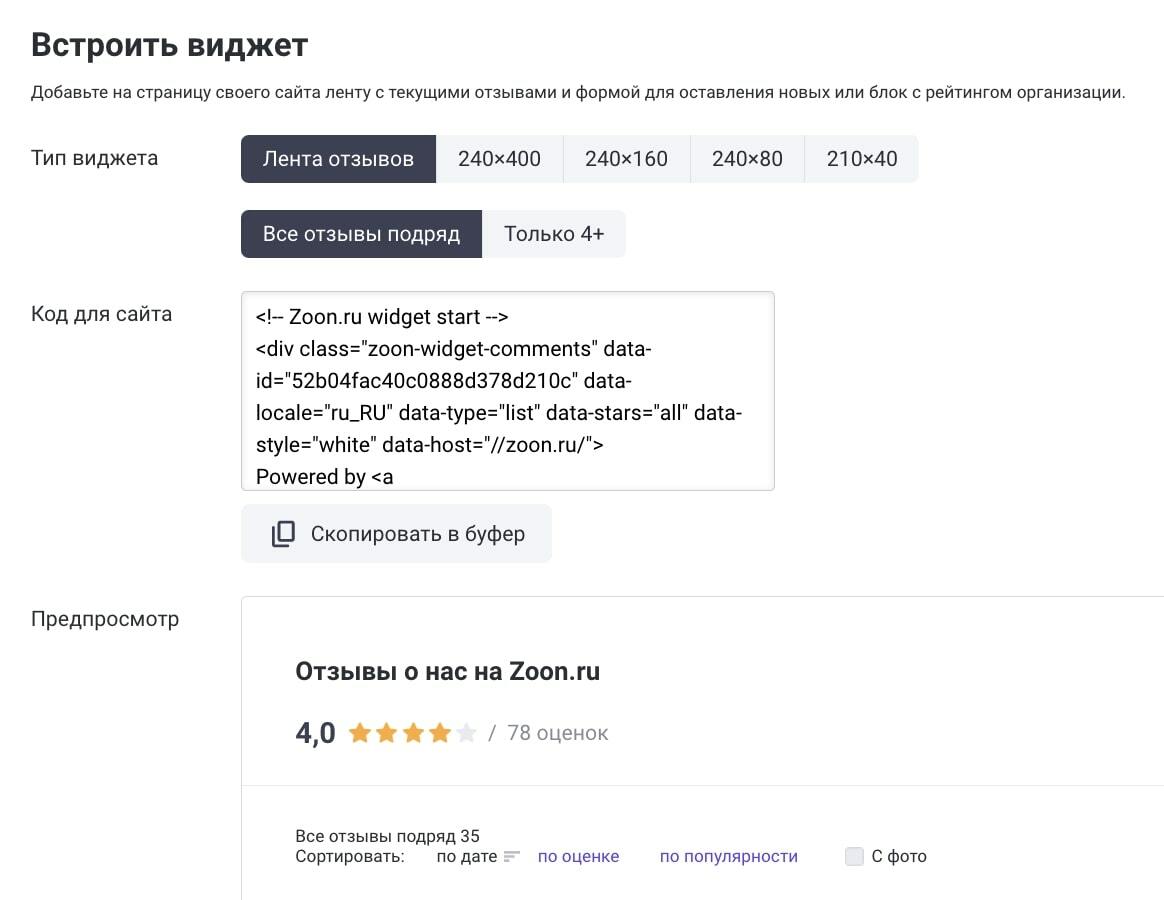Click the 78 оценок ratings count
The image size is (1164, 900).
point(557,734)
